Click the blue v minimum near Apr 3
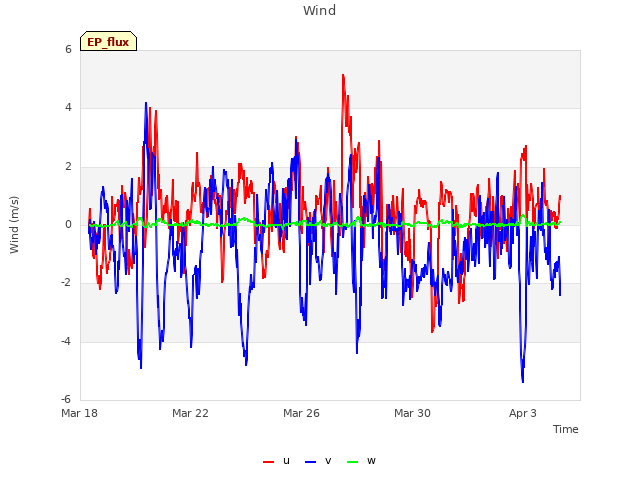640x480 pixels. pyautogui.click(x=523, y=381)
